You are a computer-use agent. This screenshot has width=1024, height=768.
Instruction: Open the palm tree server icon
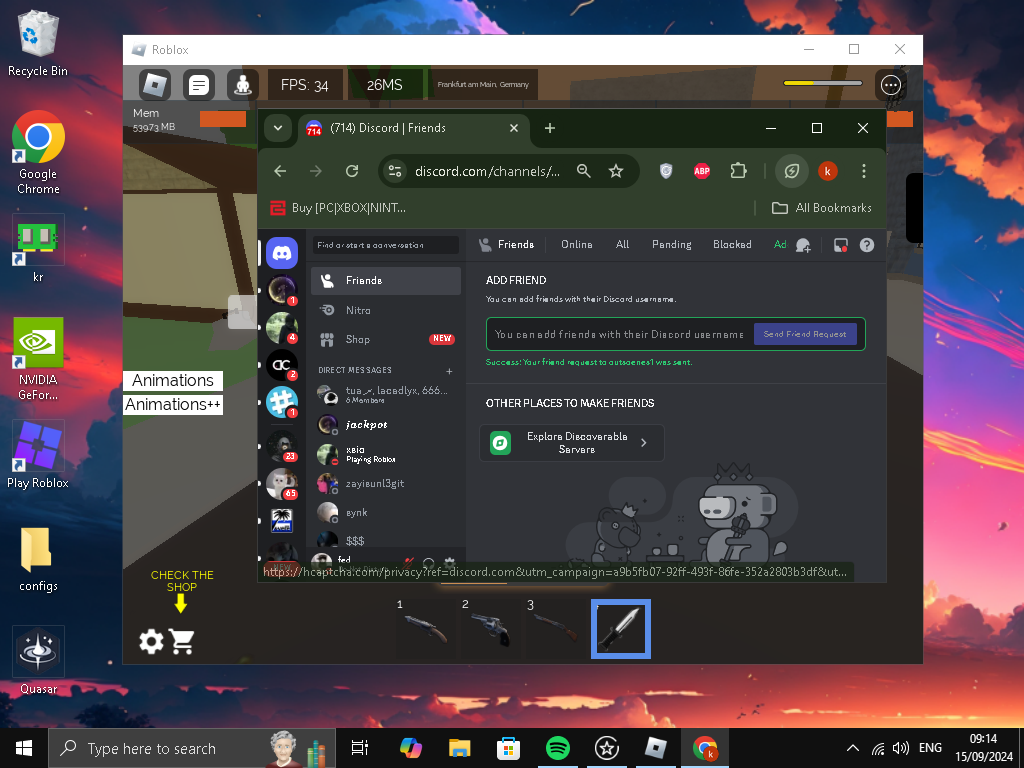(282, 520)
